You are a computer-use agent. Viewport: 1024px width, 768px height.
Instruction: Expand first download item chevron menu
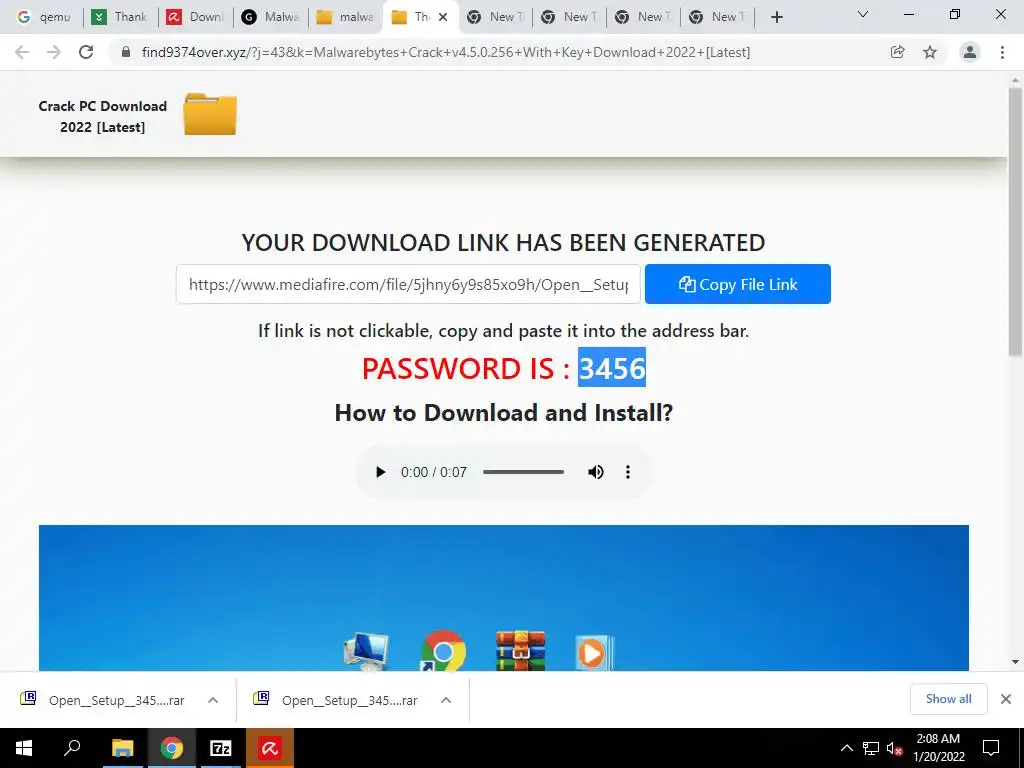213,700
